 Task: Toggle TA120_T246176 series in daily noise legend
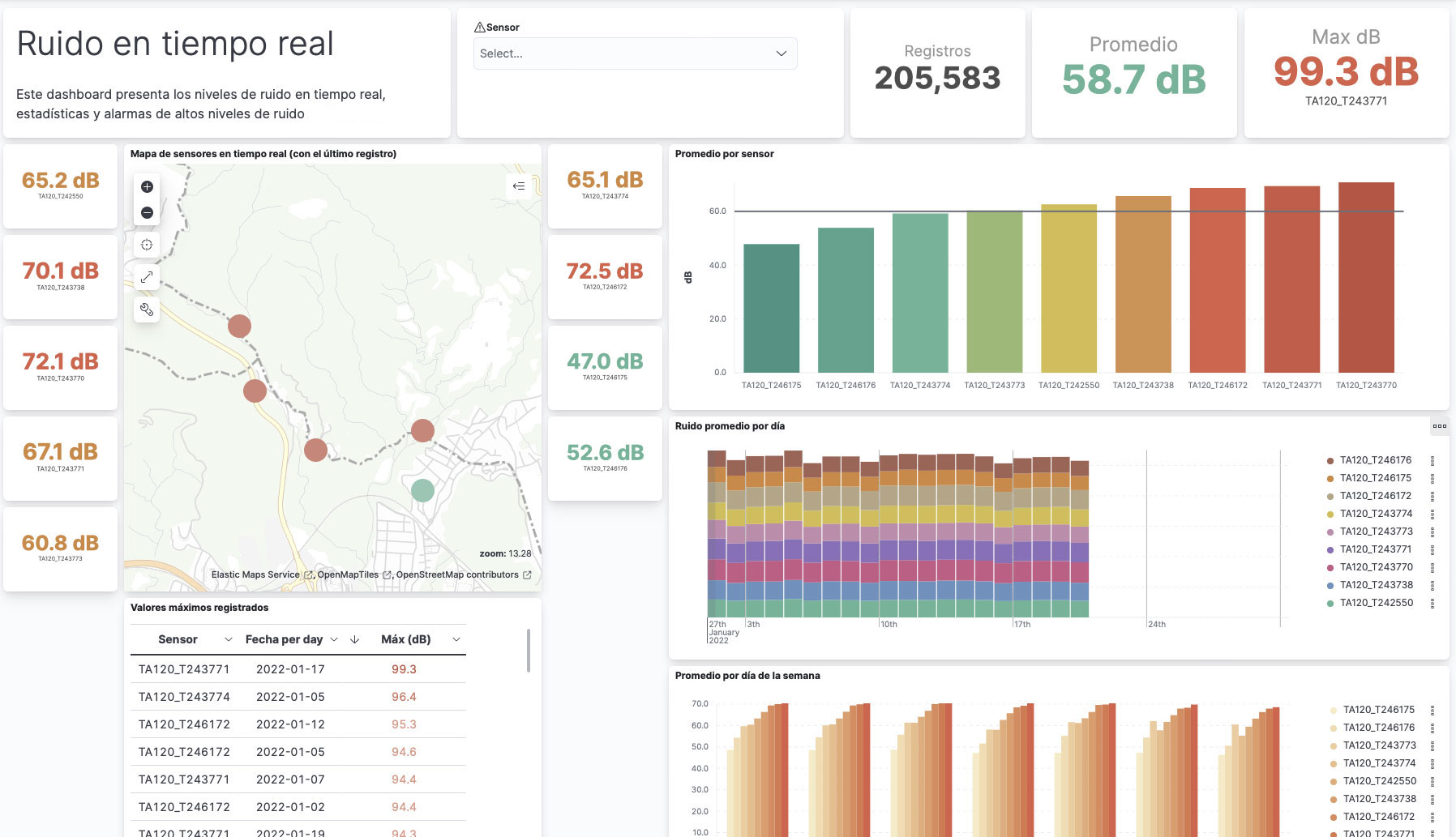pyautogui.click(x=1375, y=460)
